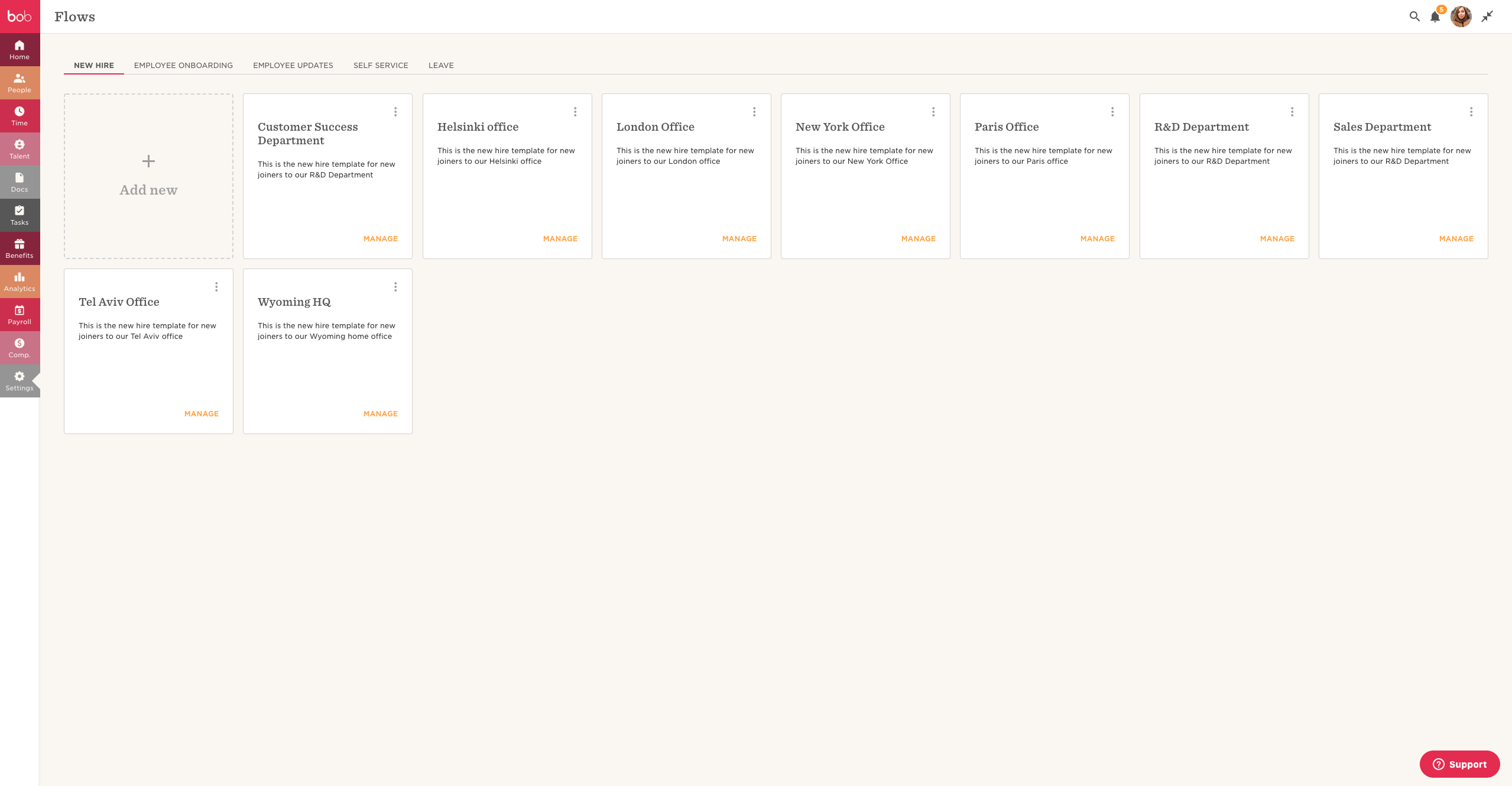1512x786 pixels.
Task: Switch to the Employee Onboarding tab
Action: [183, 66]
